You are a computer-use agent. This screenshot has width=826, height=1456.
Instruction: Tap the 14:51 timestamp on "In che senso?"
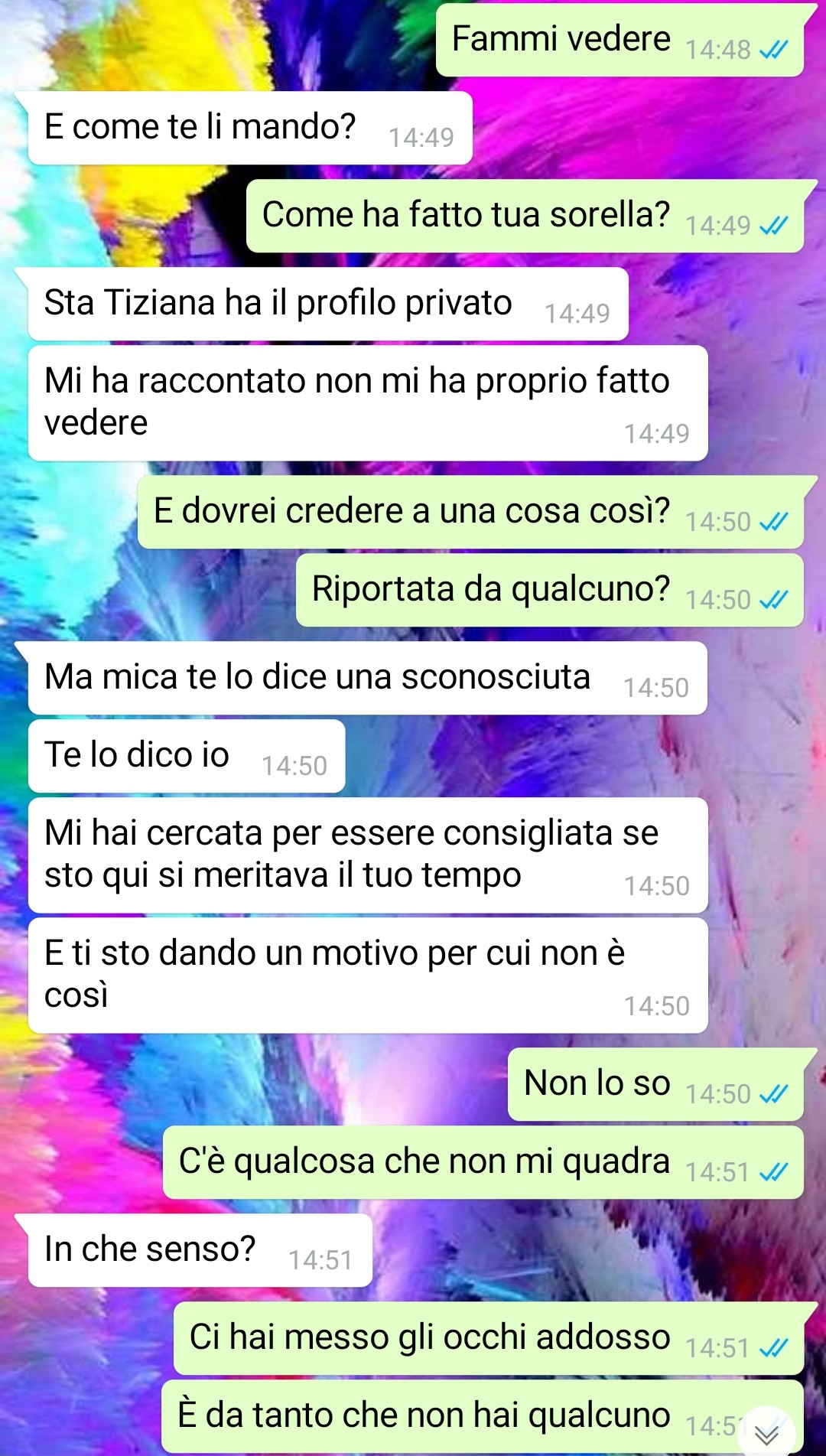pyautogui.click(x=320, y=1260)
